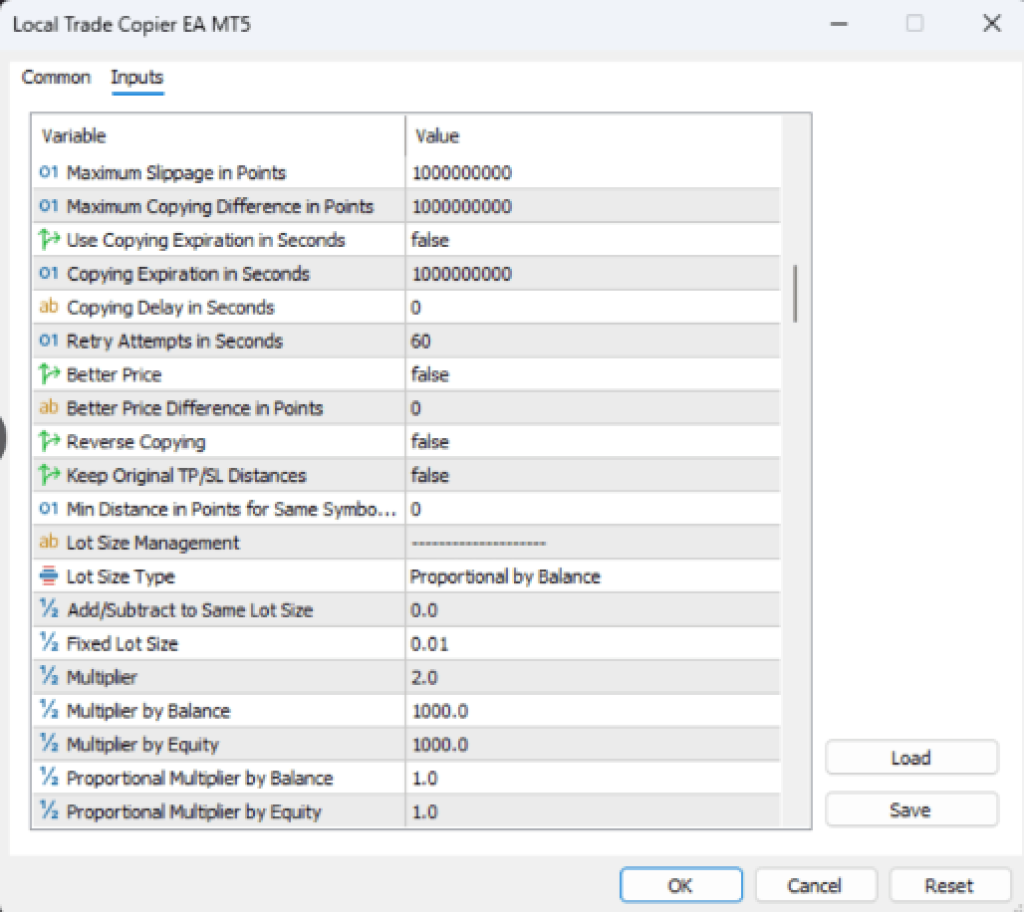Image resolution: width=1024 pixels, height=912 pixels.
Task: Click the string icon beside Better Price Difference in Points
Action: [49, 408]
